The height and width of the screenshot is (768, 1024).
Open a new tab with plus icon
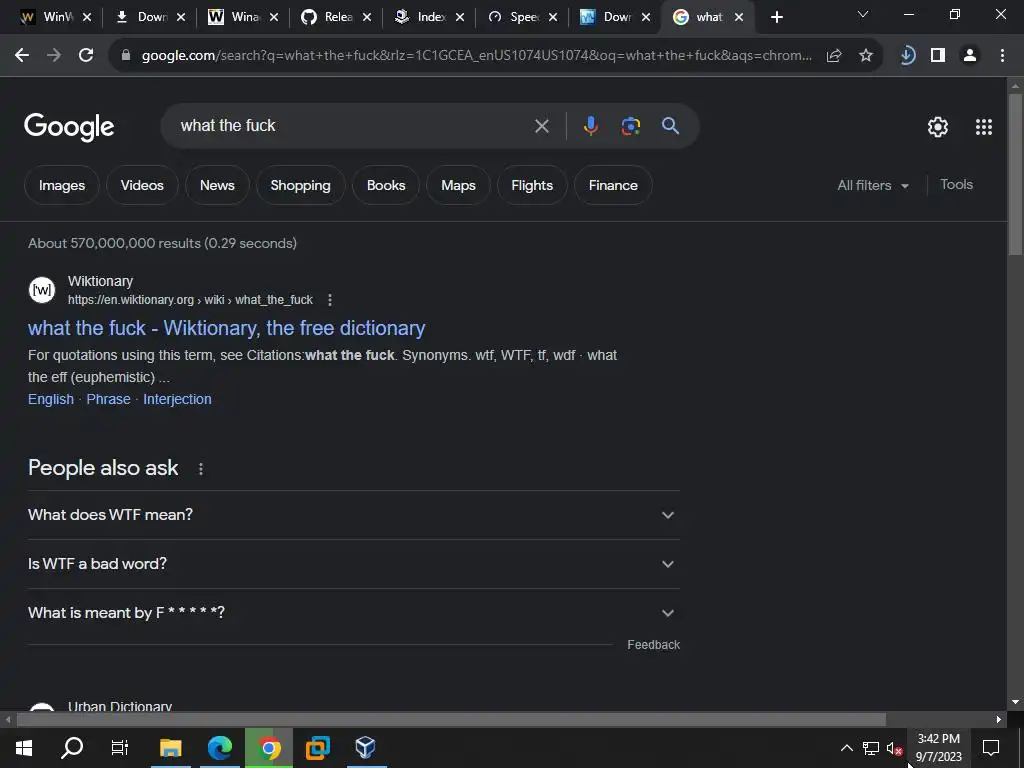[776, 17]
